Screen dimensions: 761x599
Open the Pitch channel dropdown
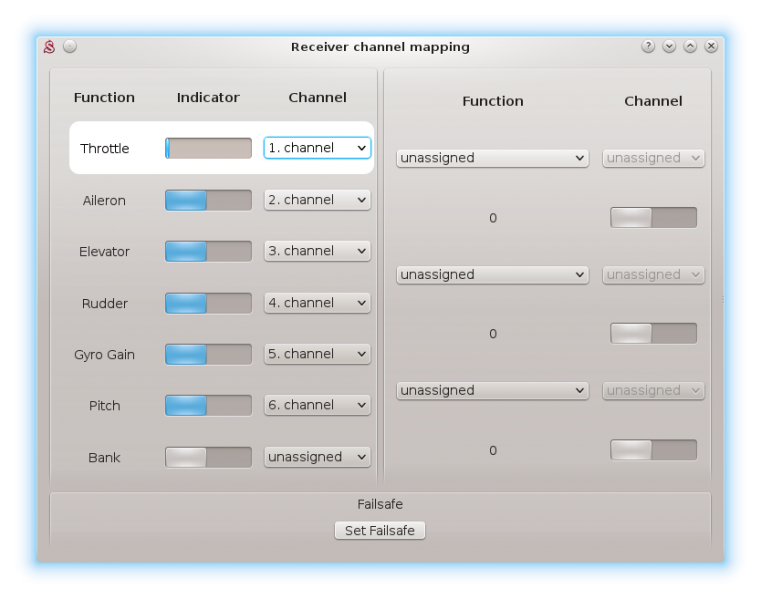click(317, 405)
